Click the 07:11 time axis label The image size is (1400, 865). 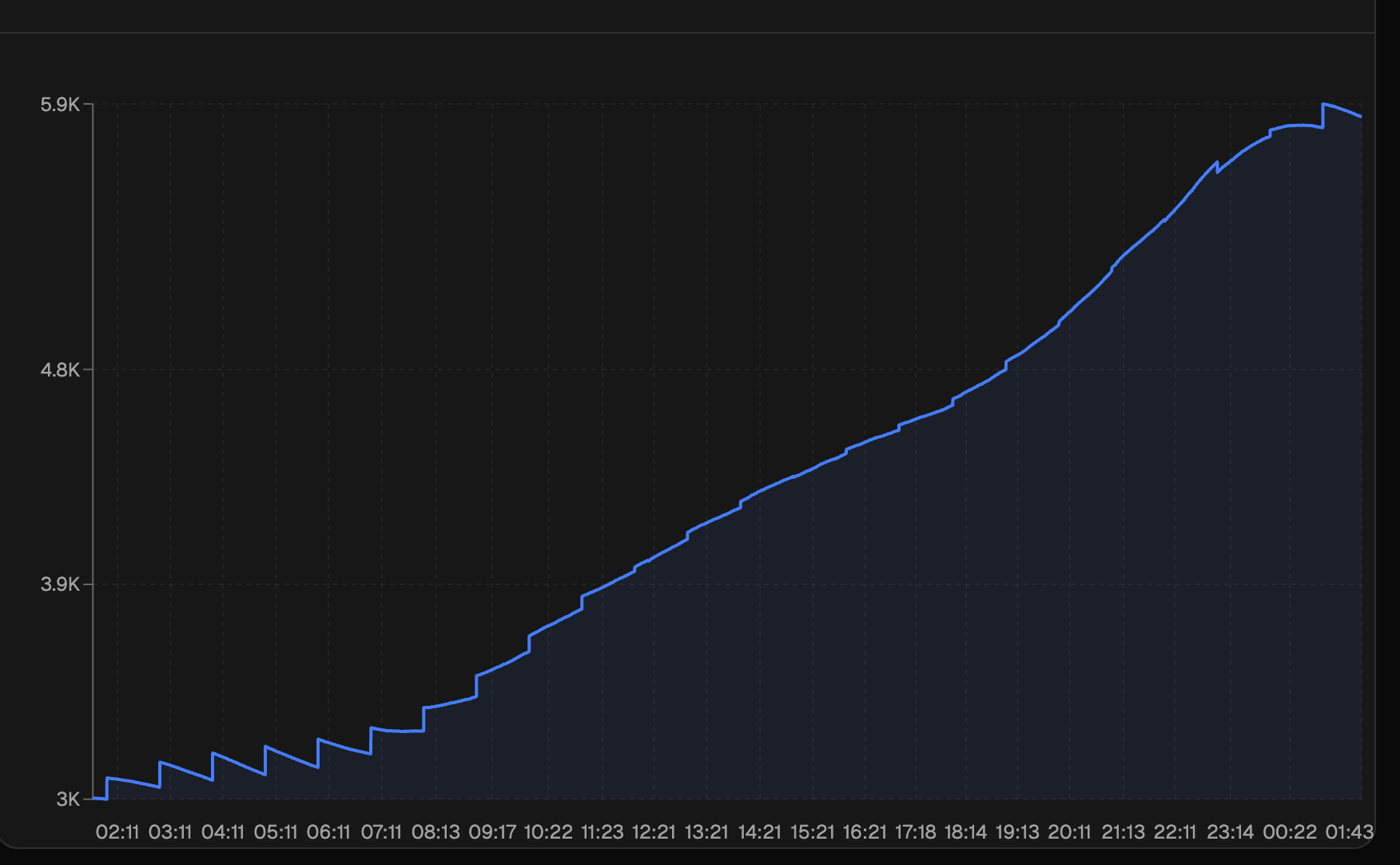[381, 832]
